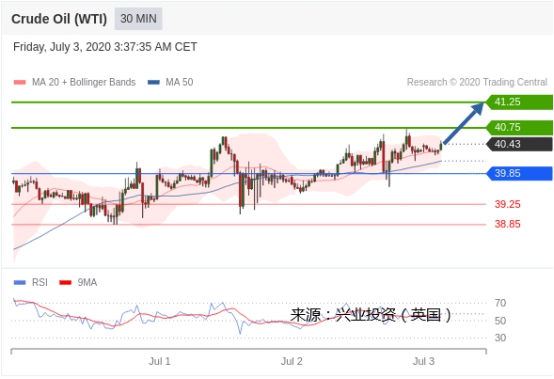Click the 40.75 green price tag
Screen dimensions: 554x379
(519, 127)
